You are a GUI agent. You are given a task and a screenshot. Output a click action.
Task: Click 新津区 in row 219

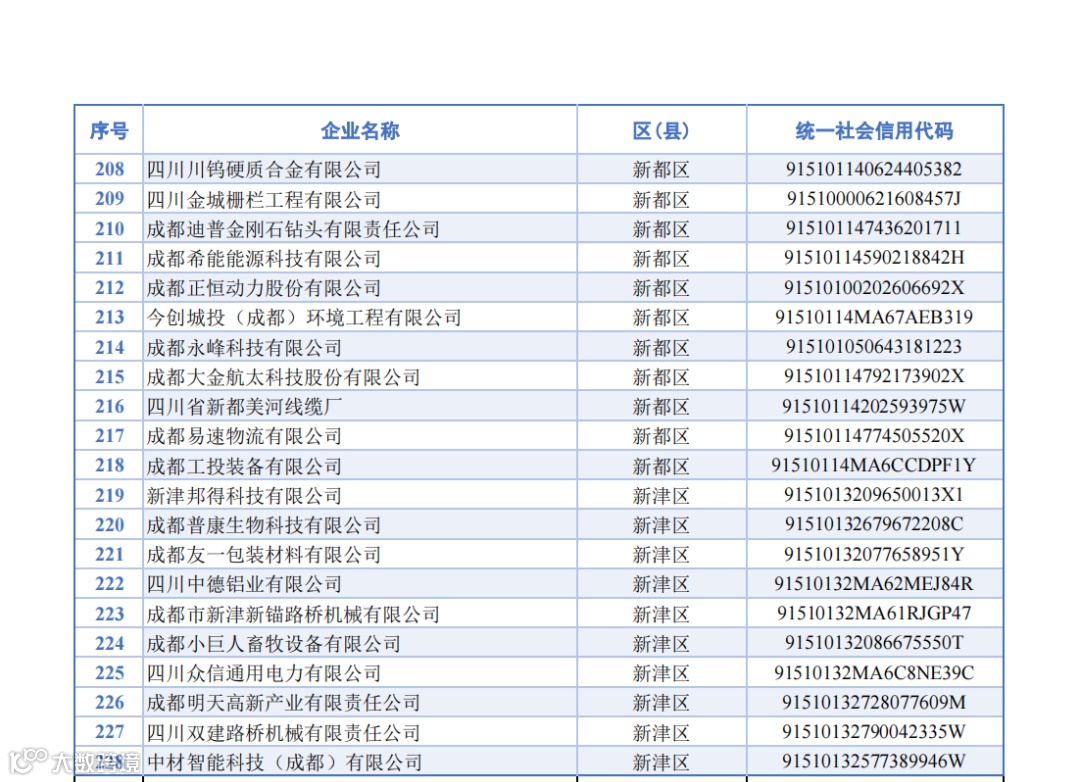pos(661,496)
